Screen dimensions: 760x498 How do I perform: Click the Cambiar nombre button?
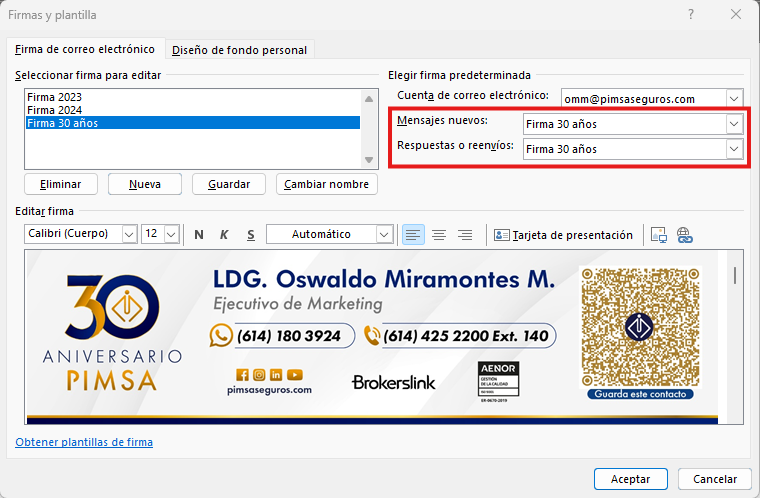pyautogui.click(x=327, y=184)
